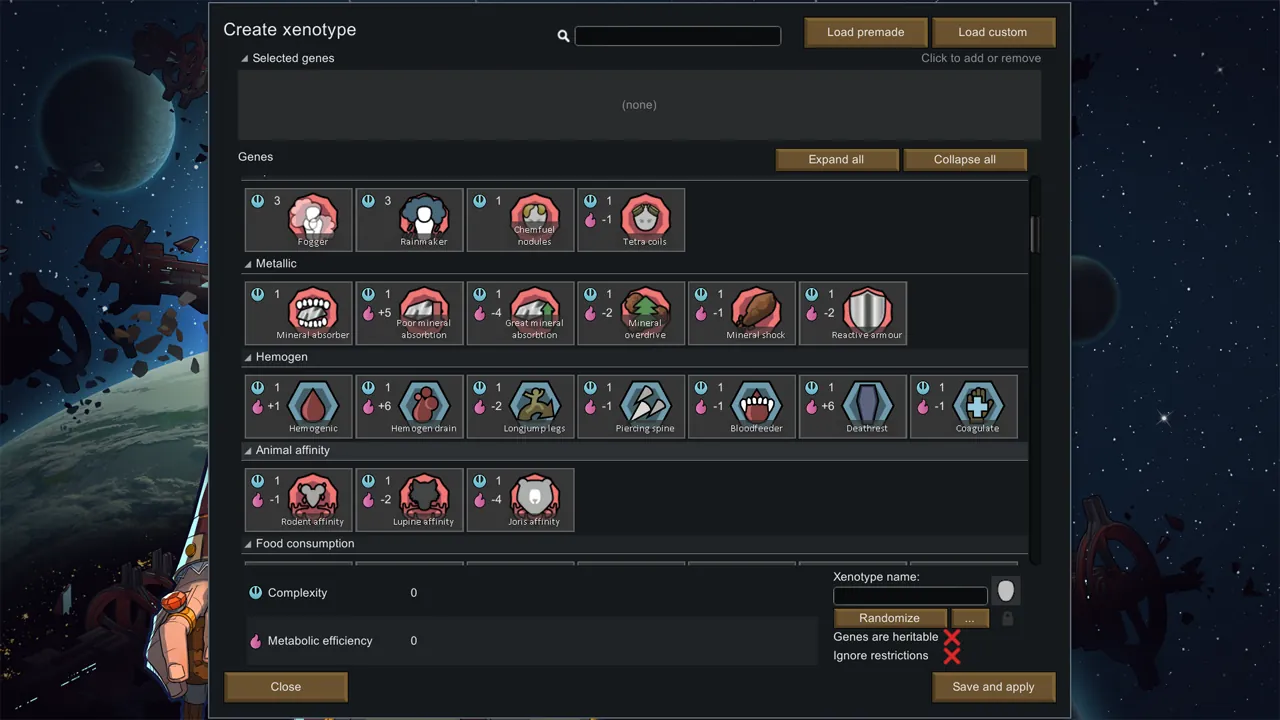
Task: Toggle Ignore restrictions checkbox
Action: coord(951,656)
